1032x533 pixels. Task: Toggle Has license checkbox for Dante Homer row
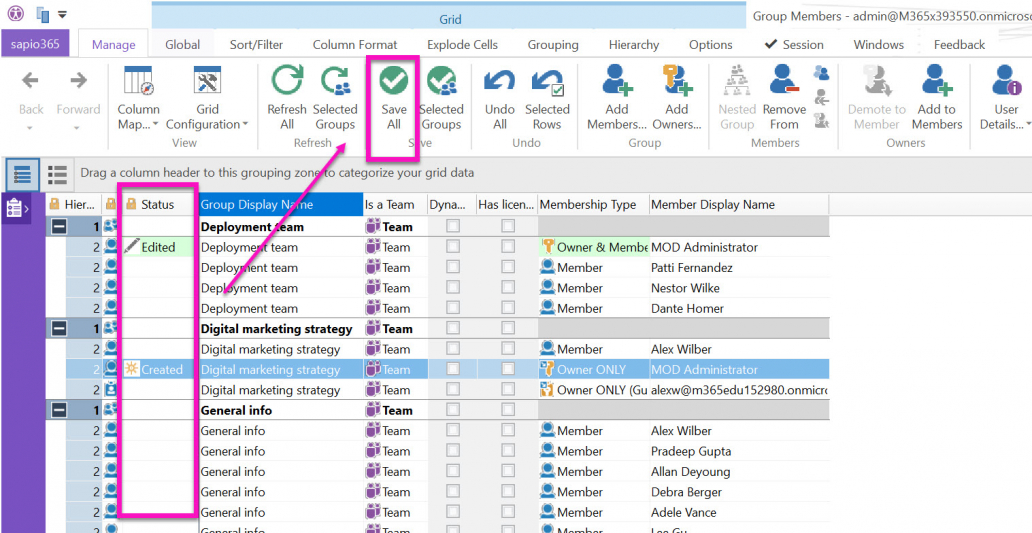[x=507, y=308]
